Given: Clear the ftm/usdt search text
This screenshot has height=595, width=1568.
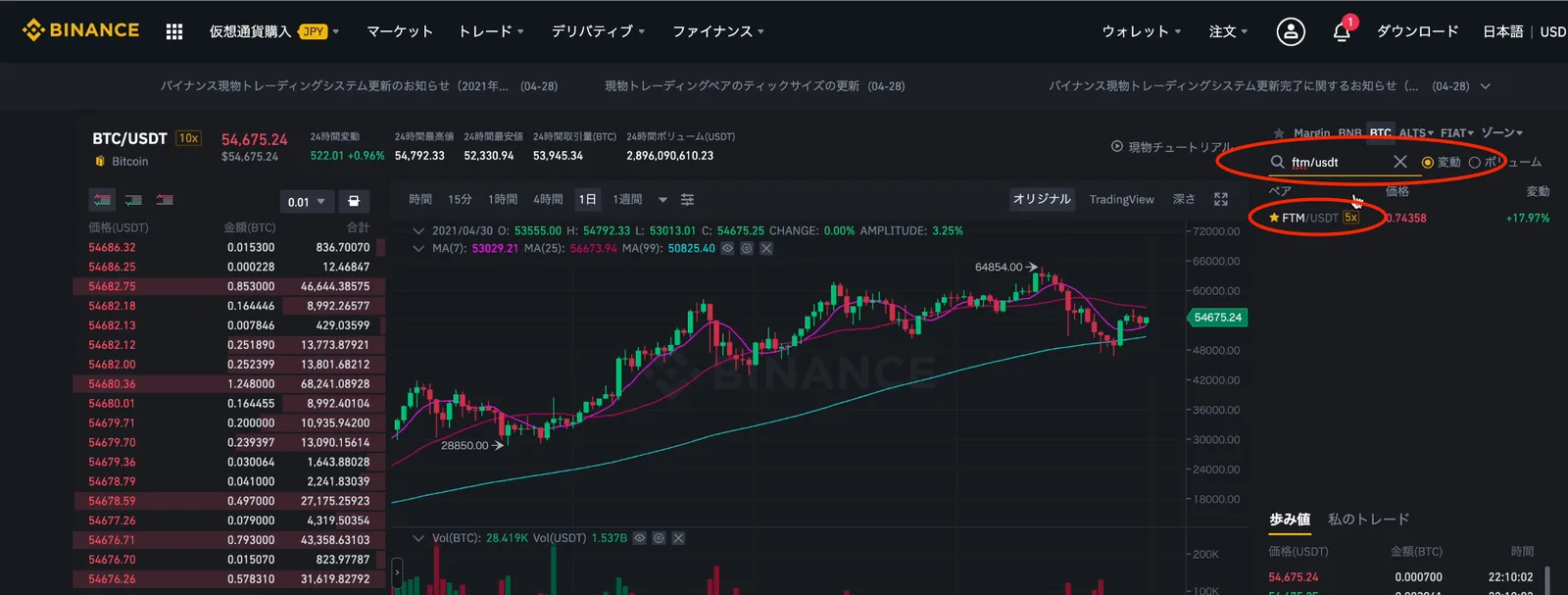Looking at the screenshot, I should tap(1399, 162).
